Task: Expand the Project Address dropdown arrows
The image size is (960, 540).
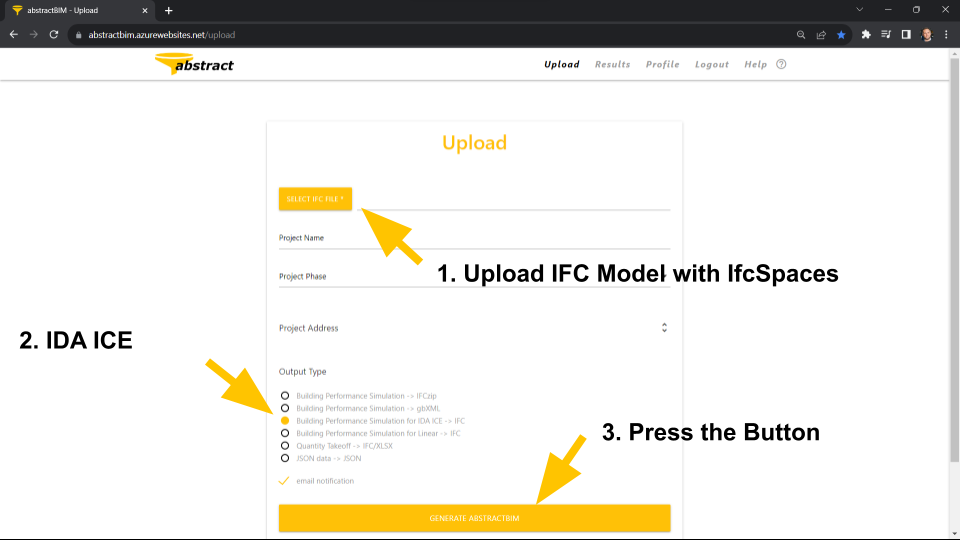Action: [x=664, y=328]
